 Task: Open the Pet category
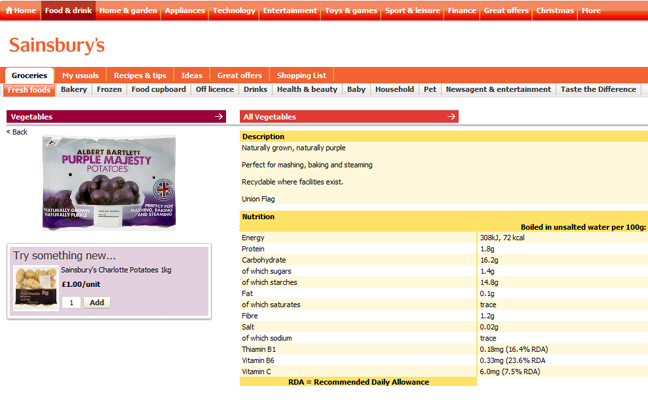pos(430,89)
